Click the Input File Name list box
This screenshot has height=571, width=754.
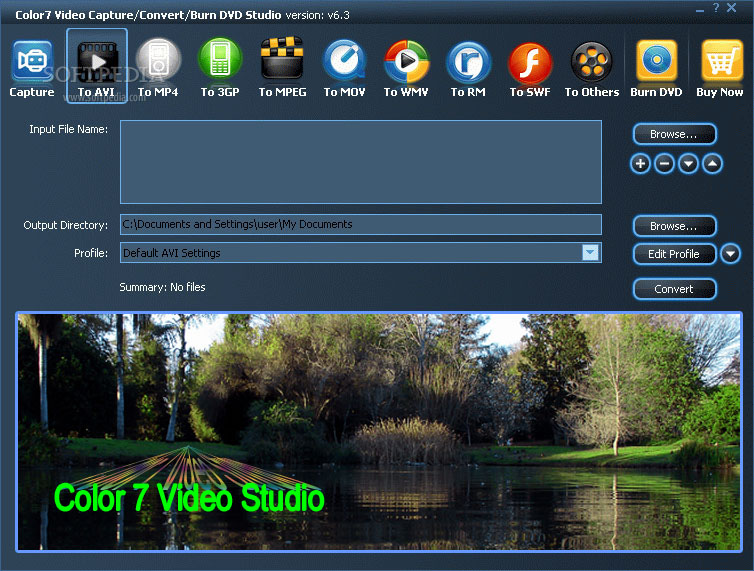361,162
